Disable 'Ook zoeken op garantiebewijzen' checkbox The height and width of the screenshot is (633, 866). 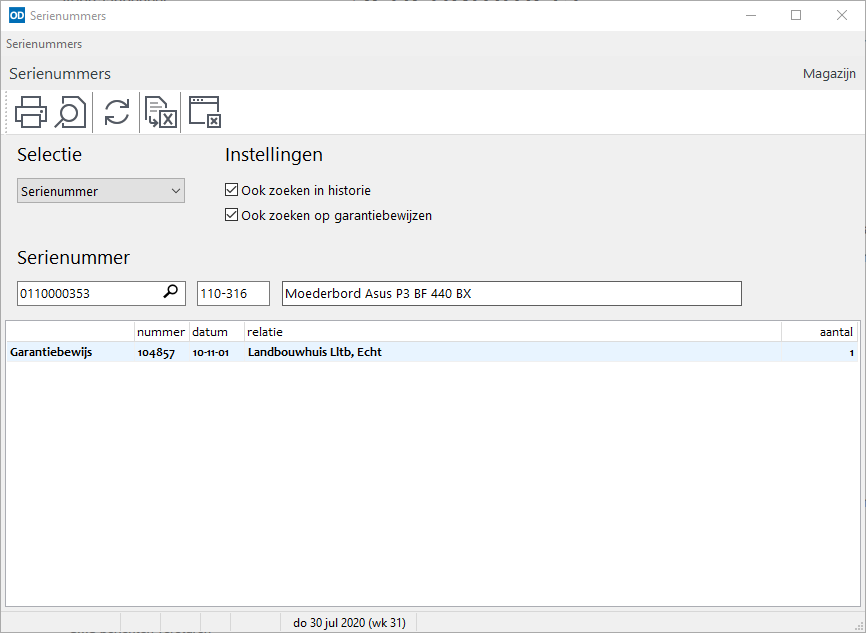pyautogui.click(x=232, y=215)
